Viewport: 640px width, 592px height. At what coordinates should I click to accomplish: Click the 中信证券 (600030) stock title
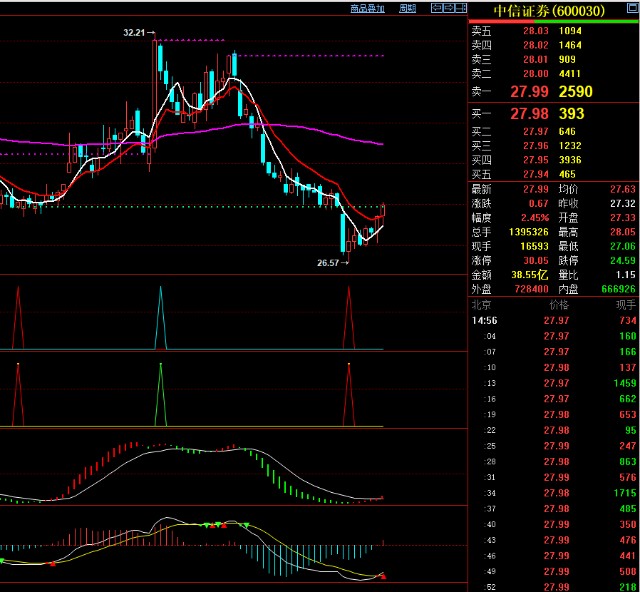tap(544, 10)
